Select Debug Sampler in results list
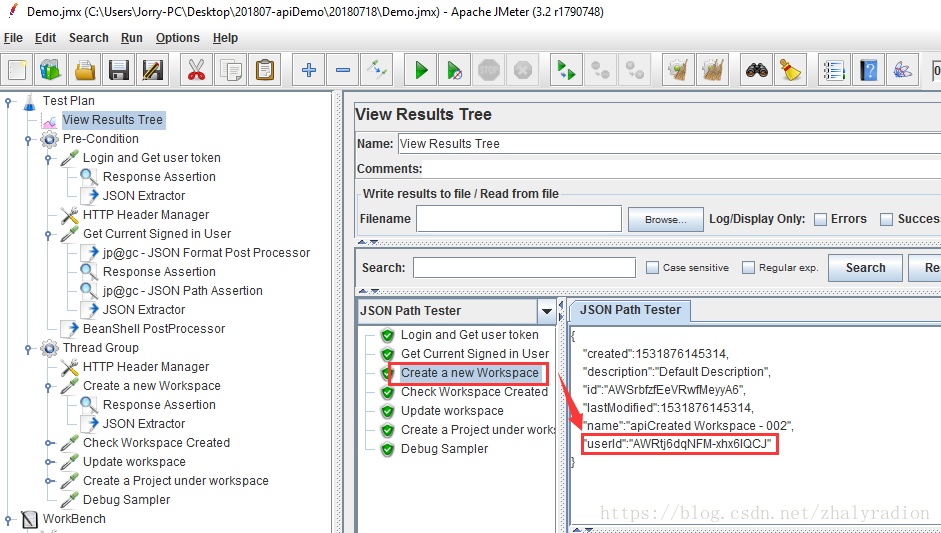This screenshot has height=533, width=941. click(x=444, y=449)
